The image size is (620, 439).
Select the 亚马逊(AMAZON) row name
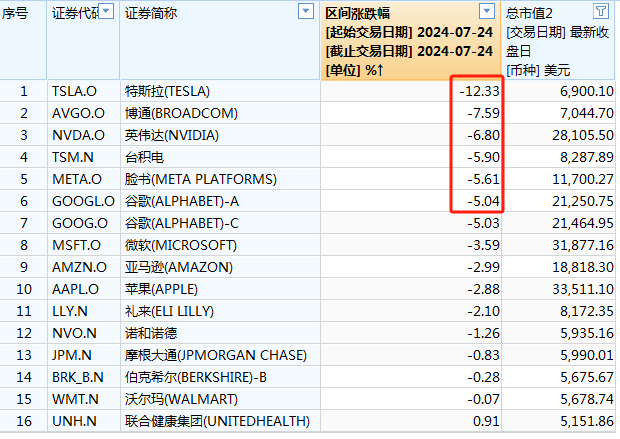click(x=220, y=267)
